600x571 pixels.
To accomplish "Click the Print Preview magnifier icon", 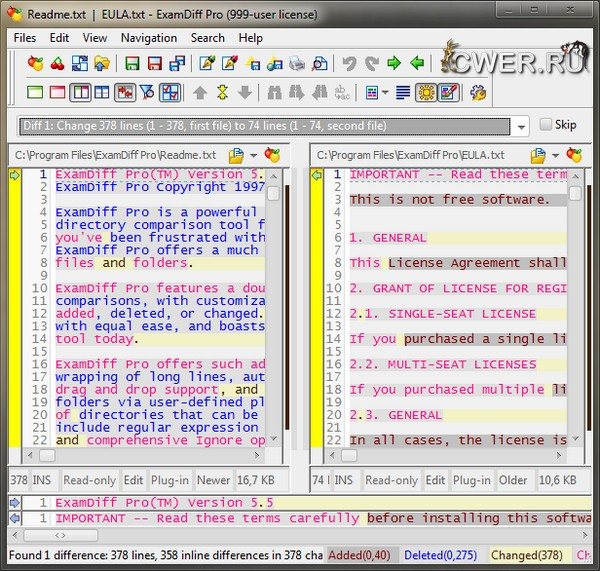I will click(x=320, y=64).
